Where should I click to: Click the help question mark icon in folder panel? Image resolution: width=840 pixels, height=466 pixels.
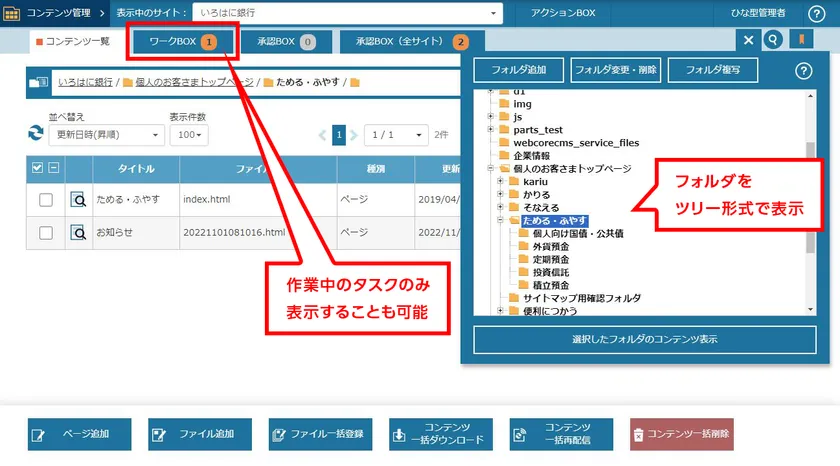click(802, 70)
